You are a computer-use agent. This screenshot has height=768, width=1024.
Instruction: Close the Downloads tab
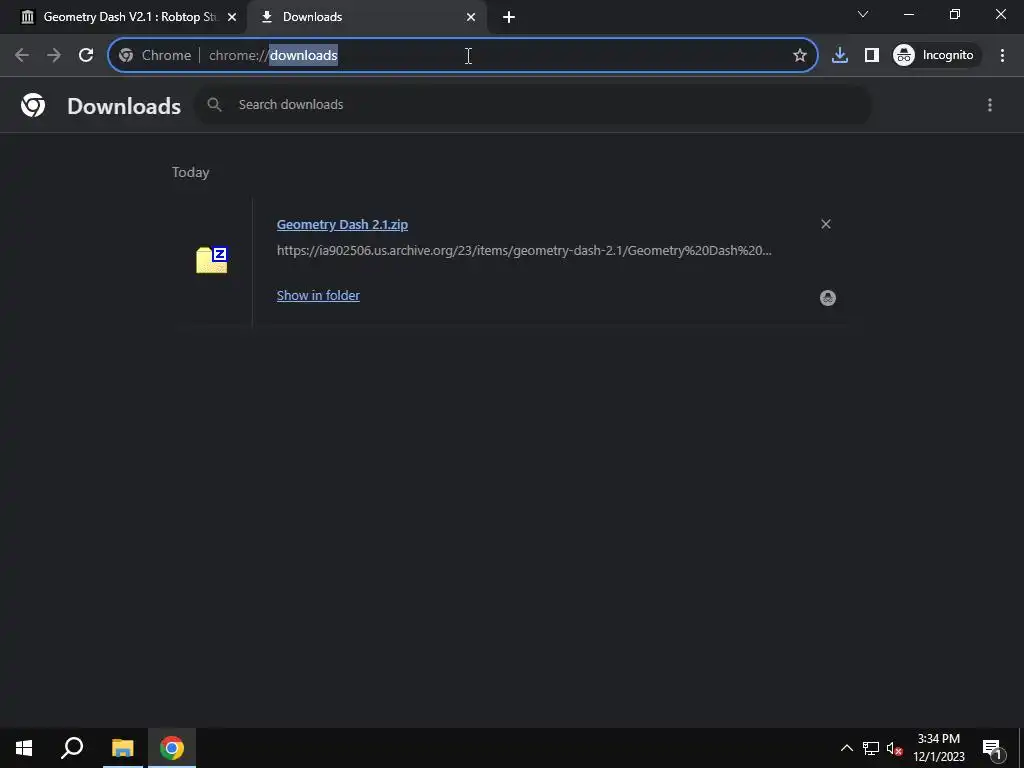pyautogui.click(x=471, y=17)
